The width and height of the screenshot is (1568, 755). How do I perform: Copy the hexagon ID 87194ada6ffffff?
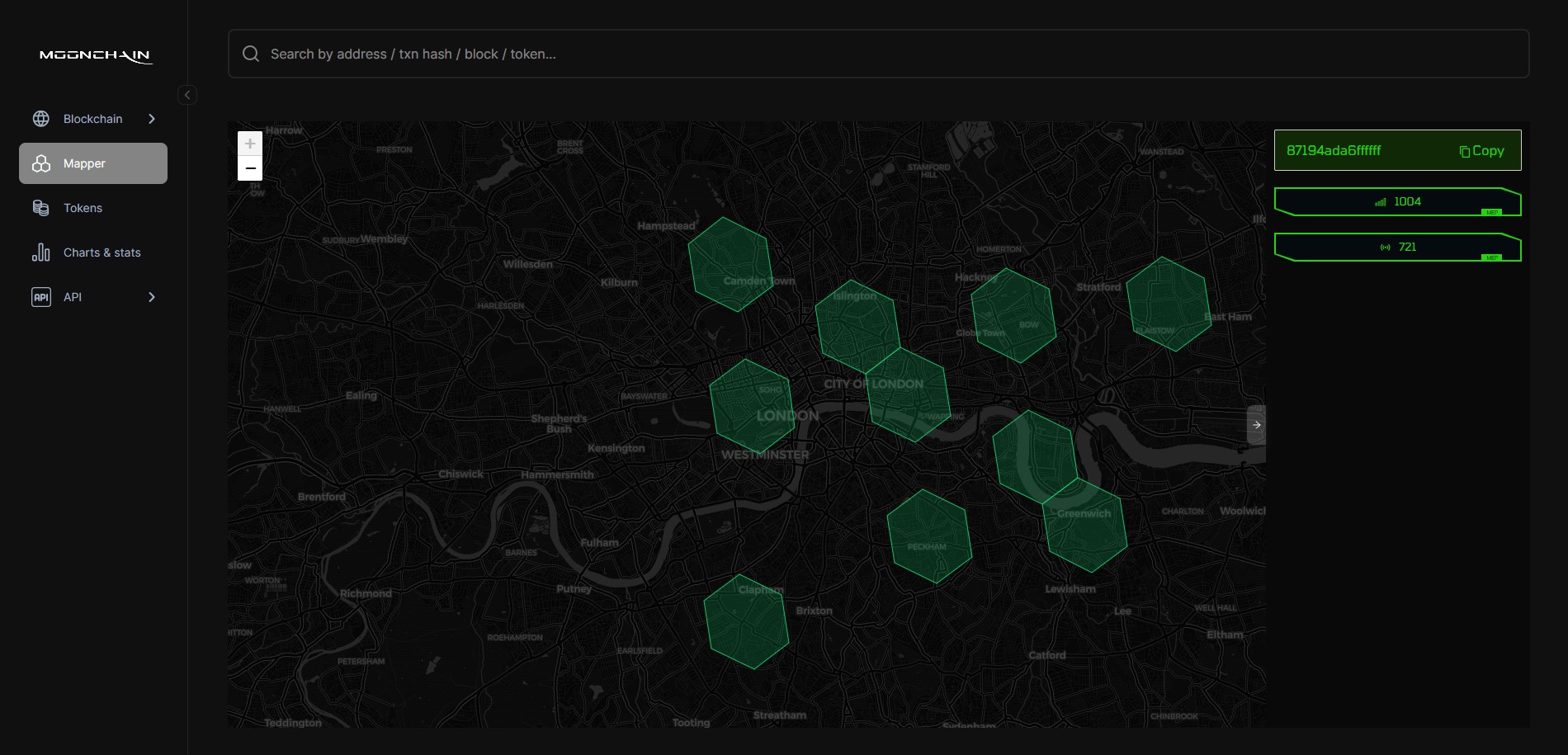coord(1482,151)
